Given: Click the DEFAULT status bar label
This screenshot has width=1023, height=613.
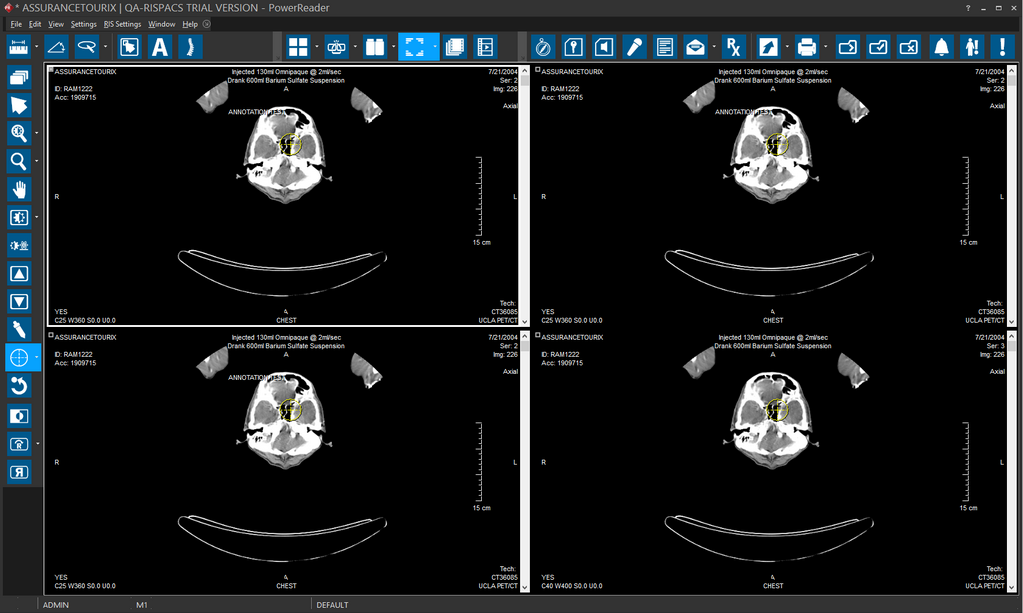Looking at the screenshot, I should pyautogui.click(x=332, y=605).
